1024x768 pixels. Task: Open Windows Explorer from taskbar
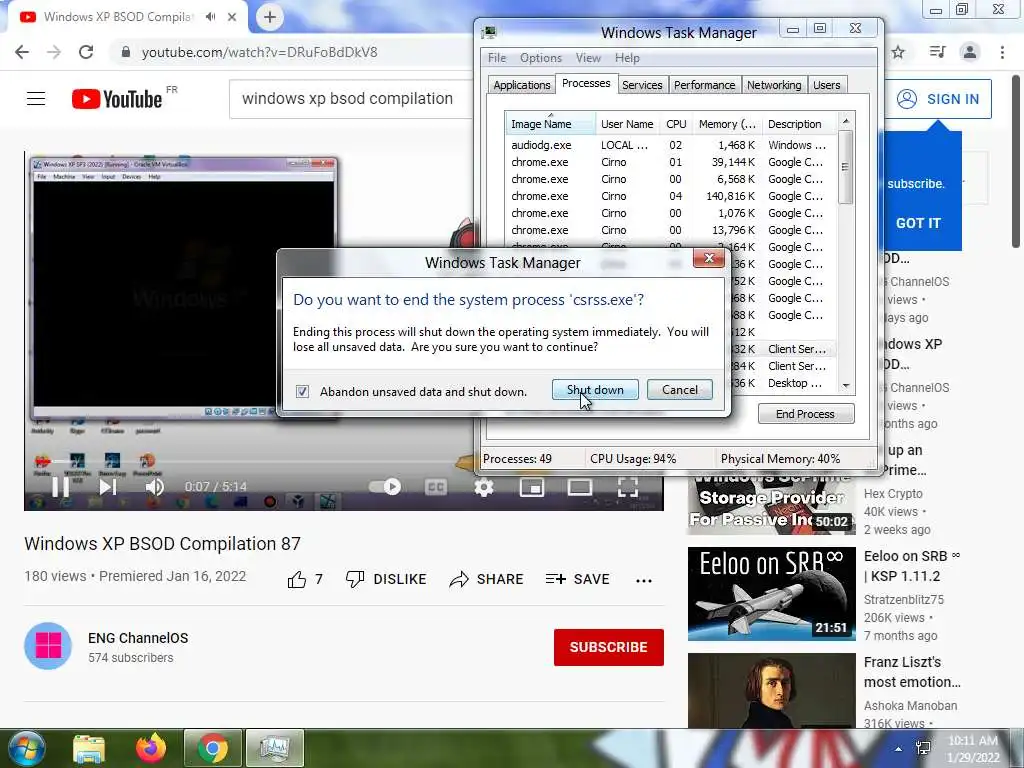[x=89, y=748]
